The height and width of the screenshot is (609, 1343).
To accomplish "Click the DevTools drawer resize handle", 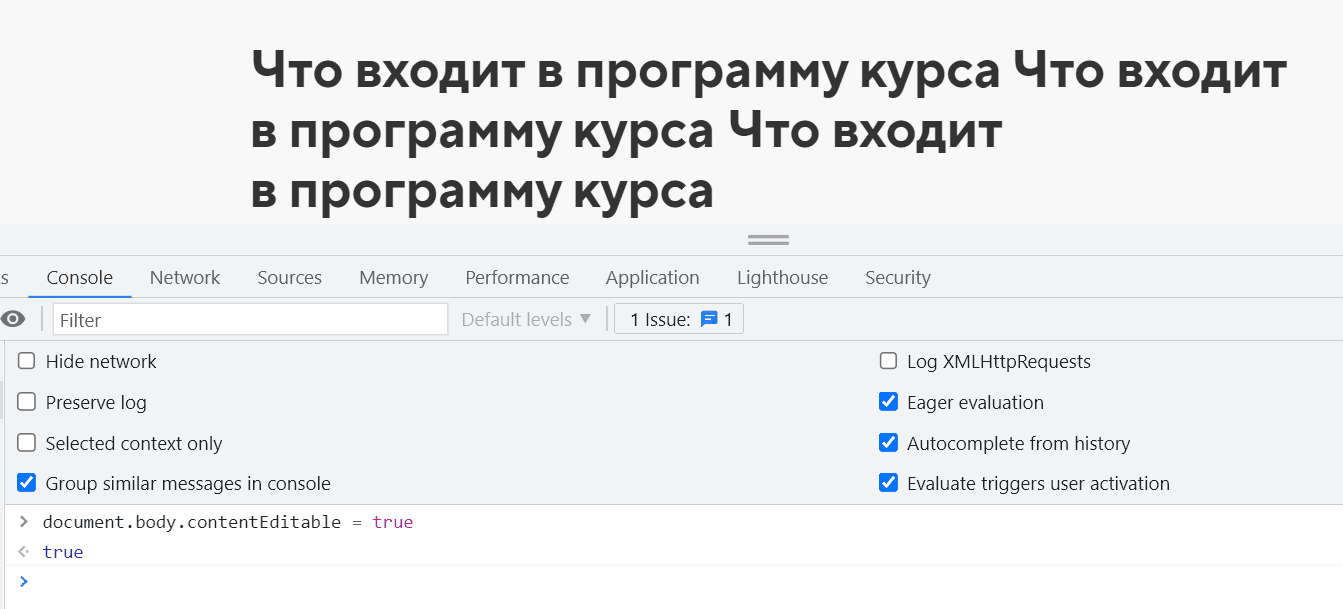I will (x=768, y=240).
